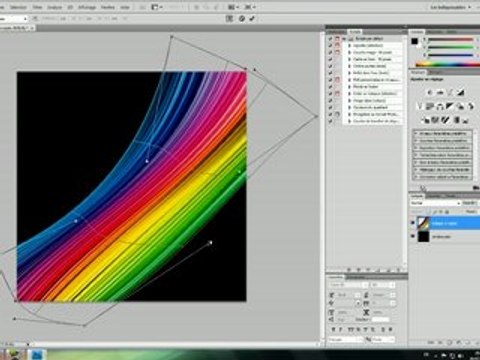Toggle the checkmark for Plomb en fusion action
Screen dimensions: 480x360
(330, 87)
